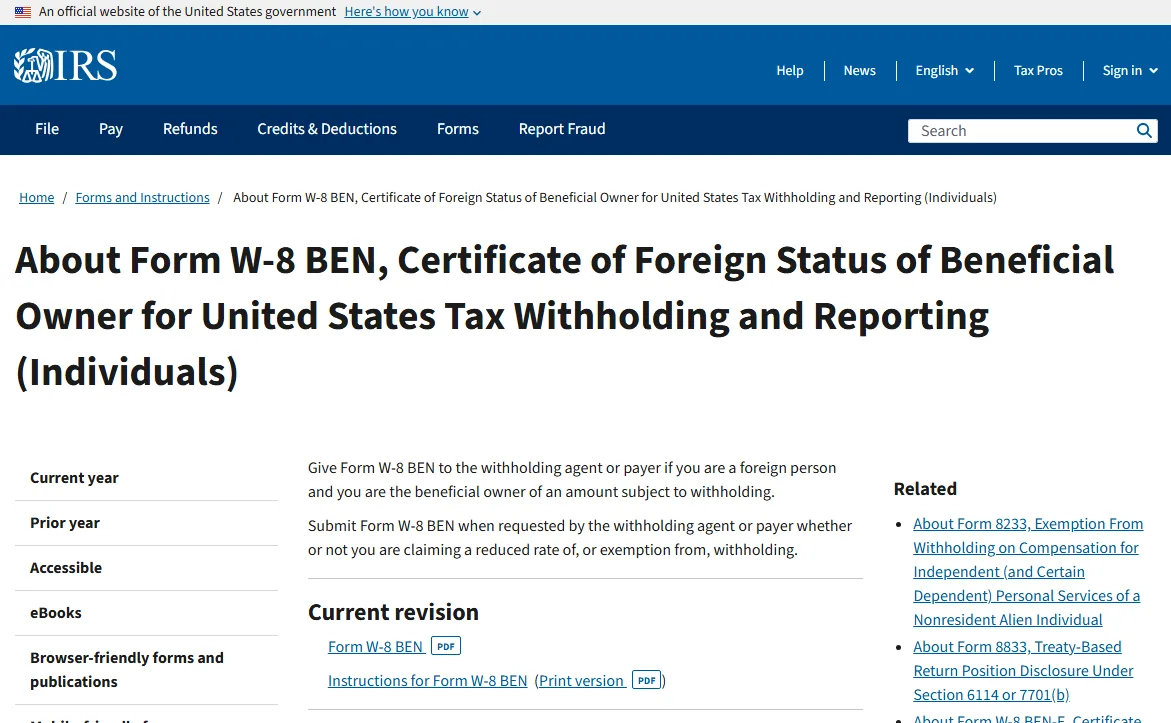The image size is (1171, 723).
Task: Select Accessible in sidebar
Action: [146, 568]
